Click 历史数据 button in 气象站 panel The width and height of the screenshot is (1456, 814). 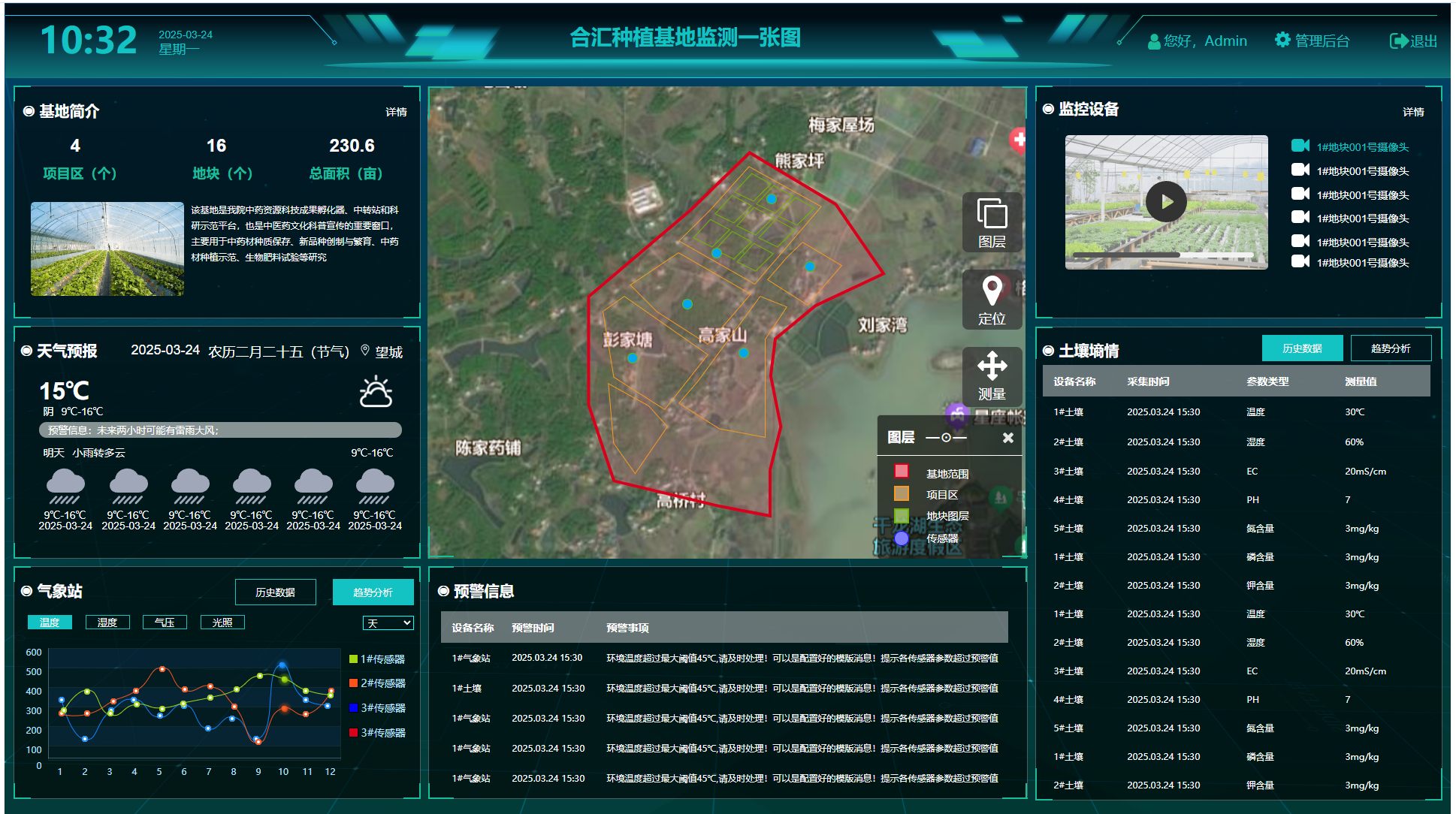275,592
